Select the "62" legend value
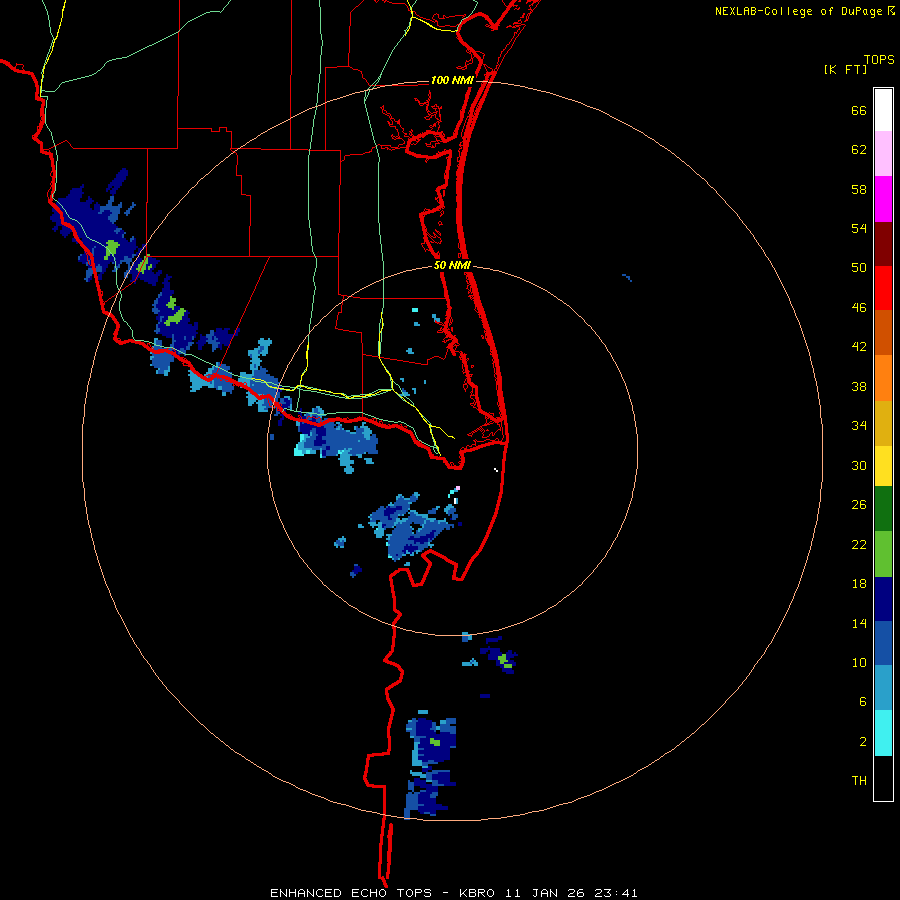Viewport: 900px width, 900px height. [859, 150]
